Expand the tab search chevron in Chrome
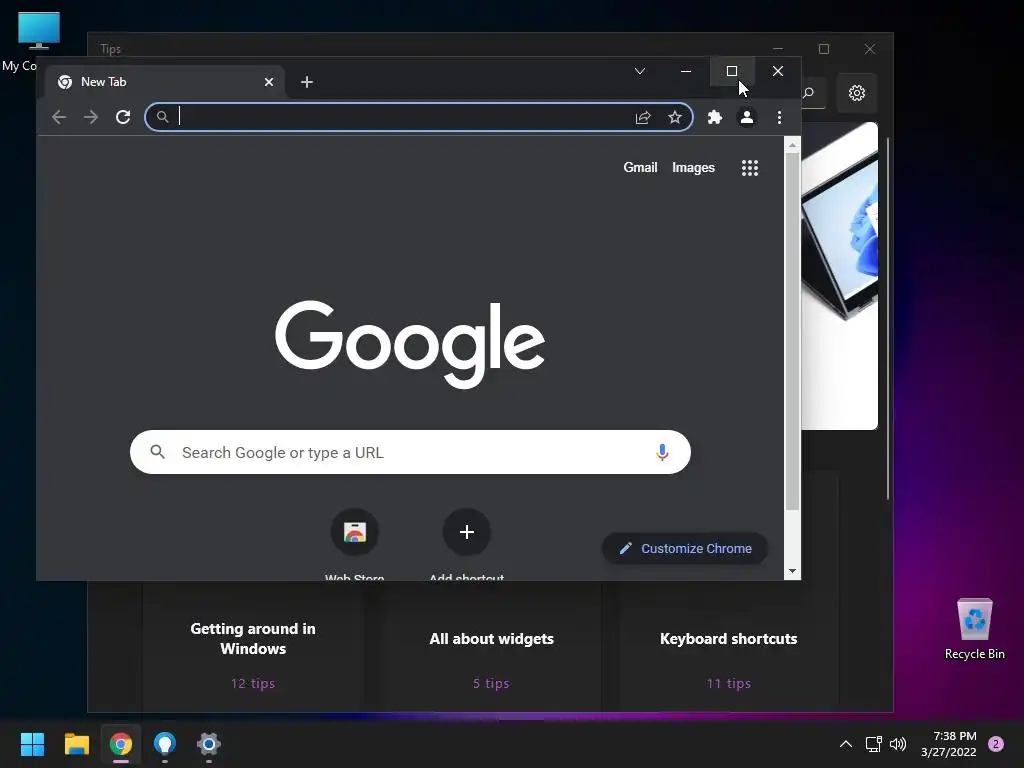This screenshot has height=768, width=1024. [x=640, y=71]
